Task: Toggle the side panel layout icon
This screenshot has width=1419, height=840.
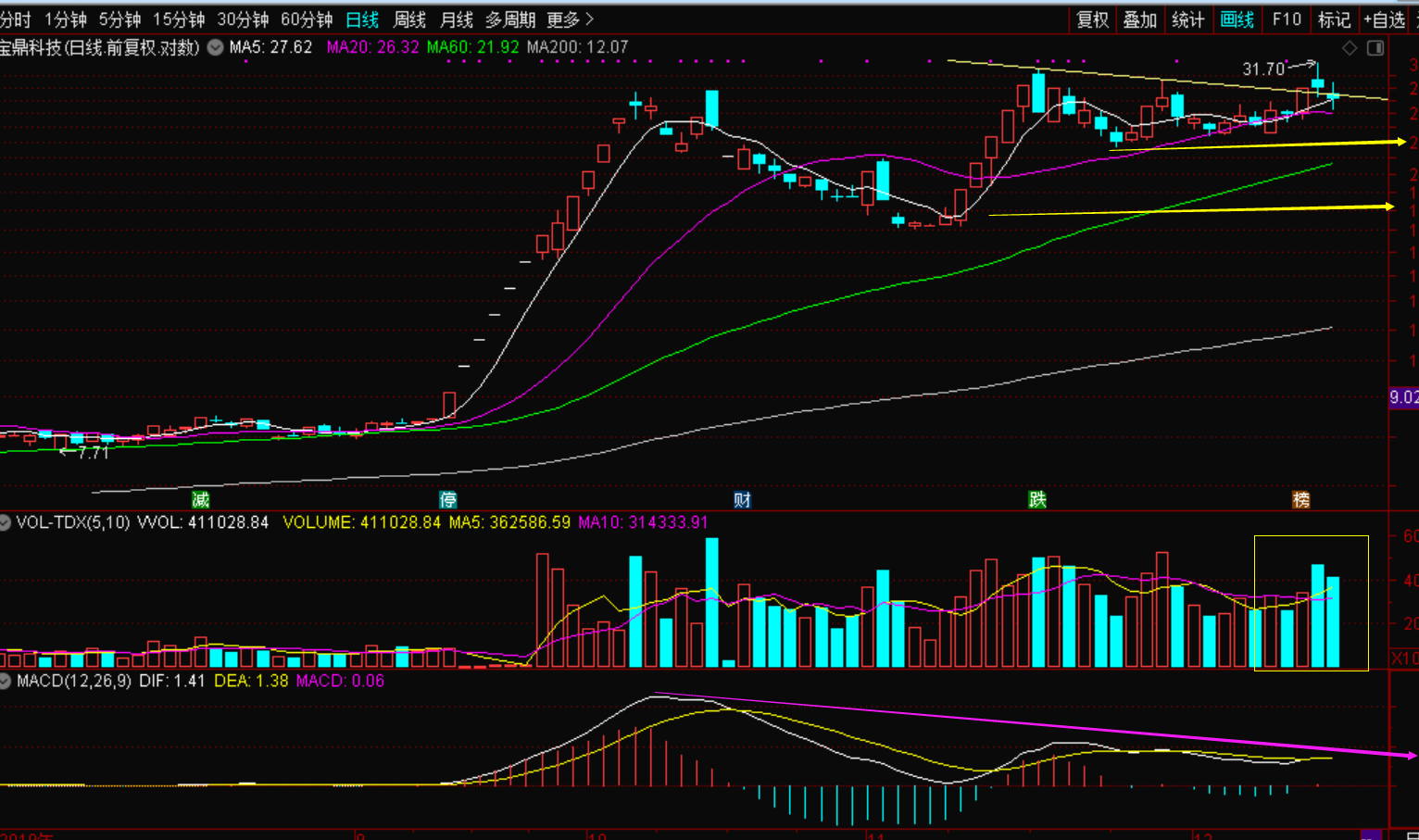Action: click(1375, 47)
